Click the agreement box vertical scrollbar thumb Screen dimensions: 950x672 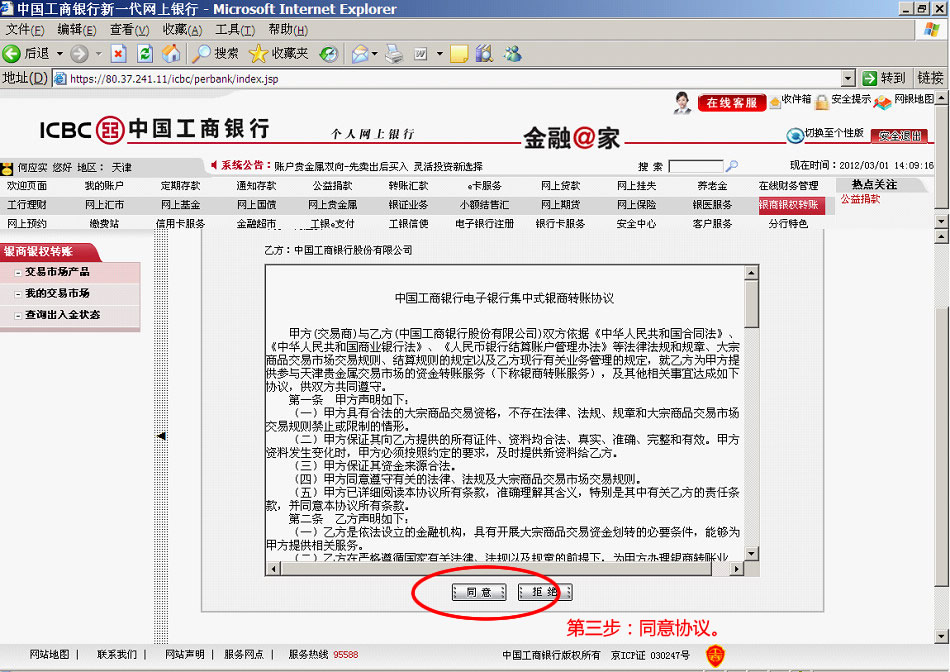[751, 304]
